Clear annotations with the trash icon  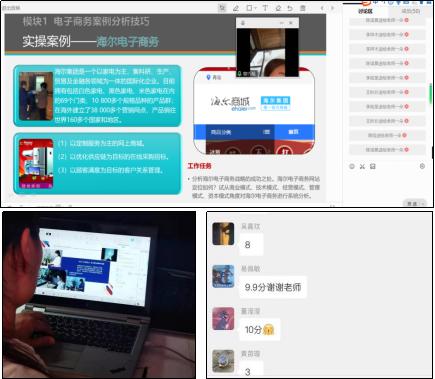coord(303,8)
